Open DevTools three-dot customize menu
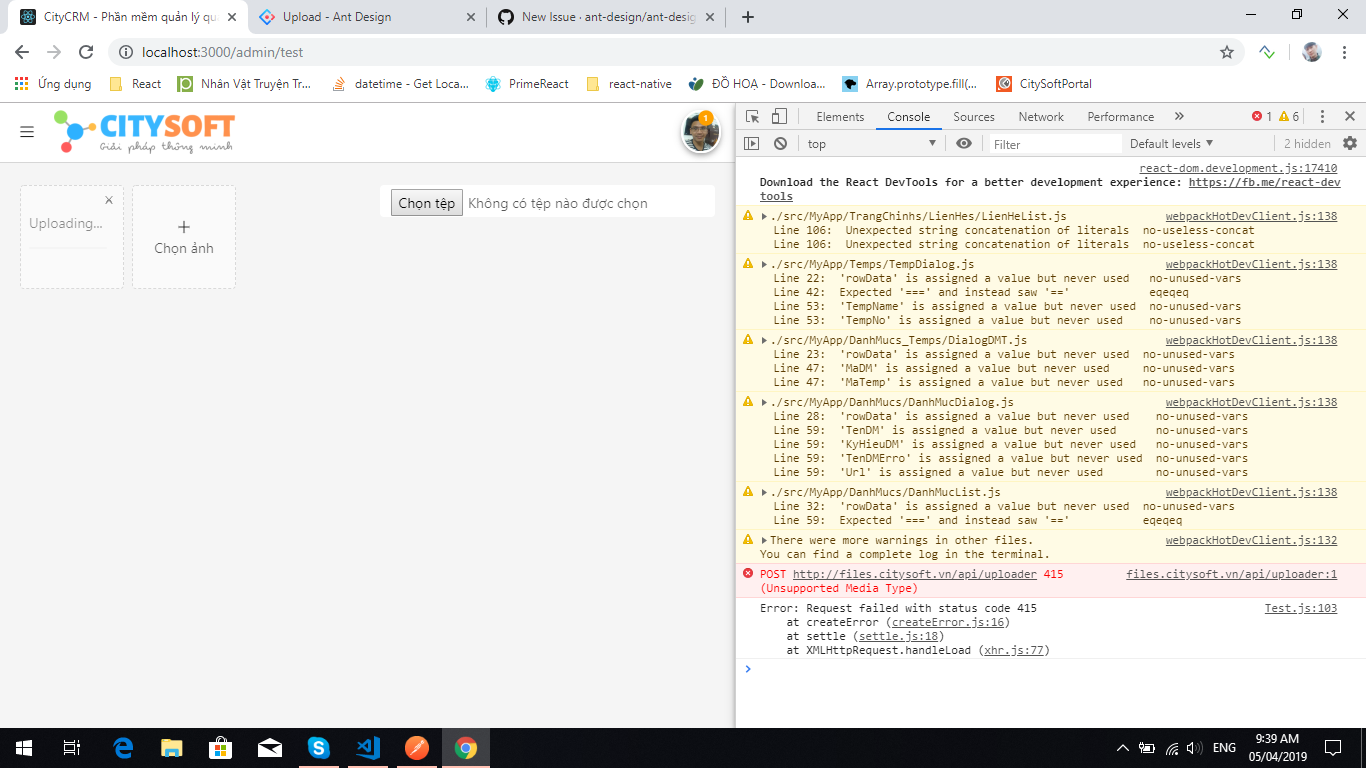Viewport: 1366px width, 768px height. (x=1322, y=117)
